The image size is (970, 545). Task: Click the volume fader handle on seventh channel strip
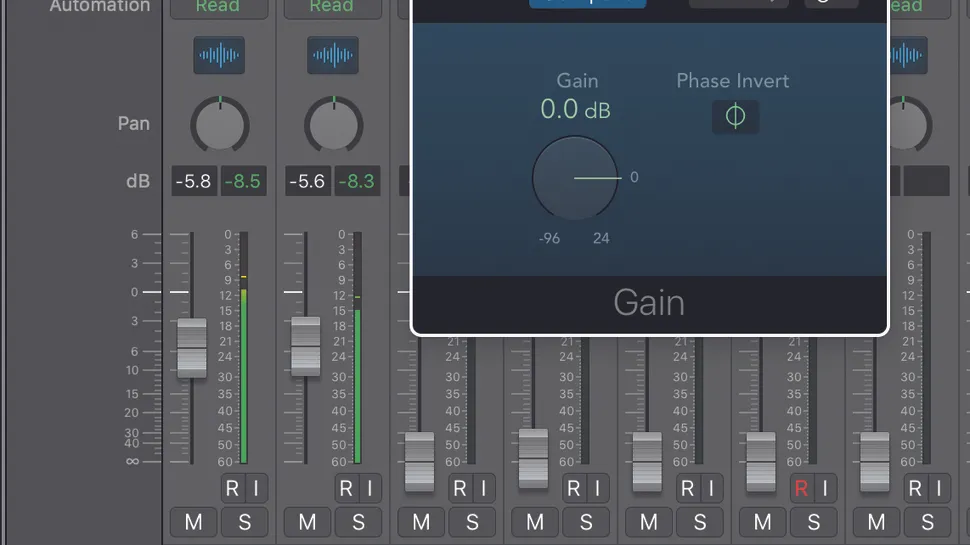pos(875,461)
